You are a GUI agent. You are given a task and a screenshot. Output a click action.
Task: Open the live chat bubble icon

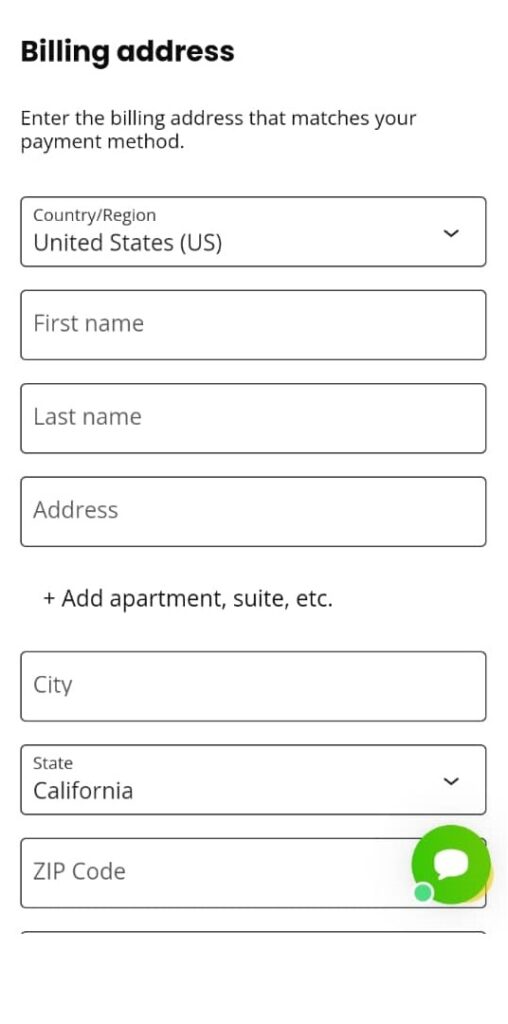(x=451, y=864)
